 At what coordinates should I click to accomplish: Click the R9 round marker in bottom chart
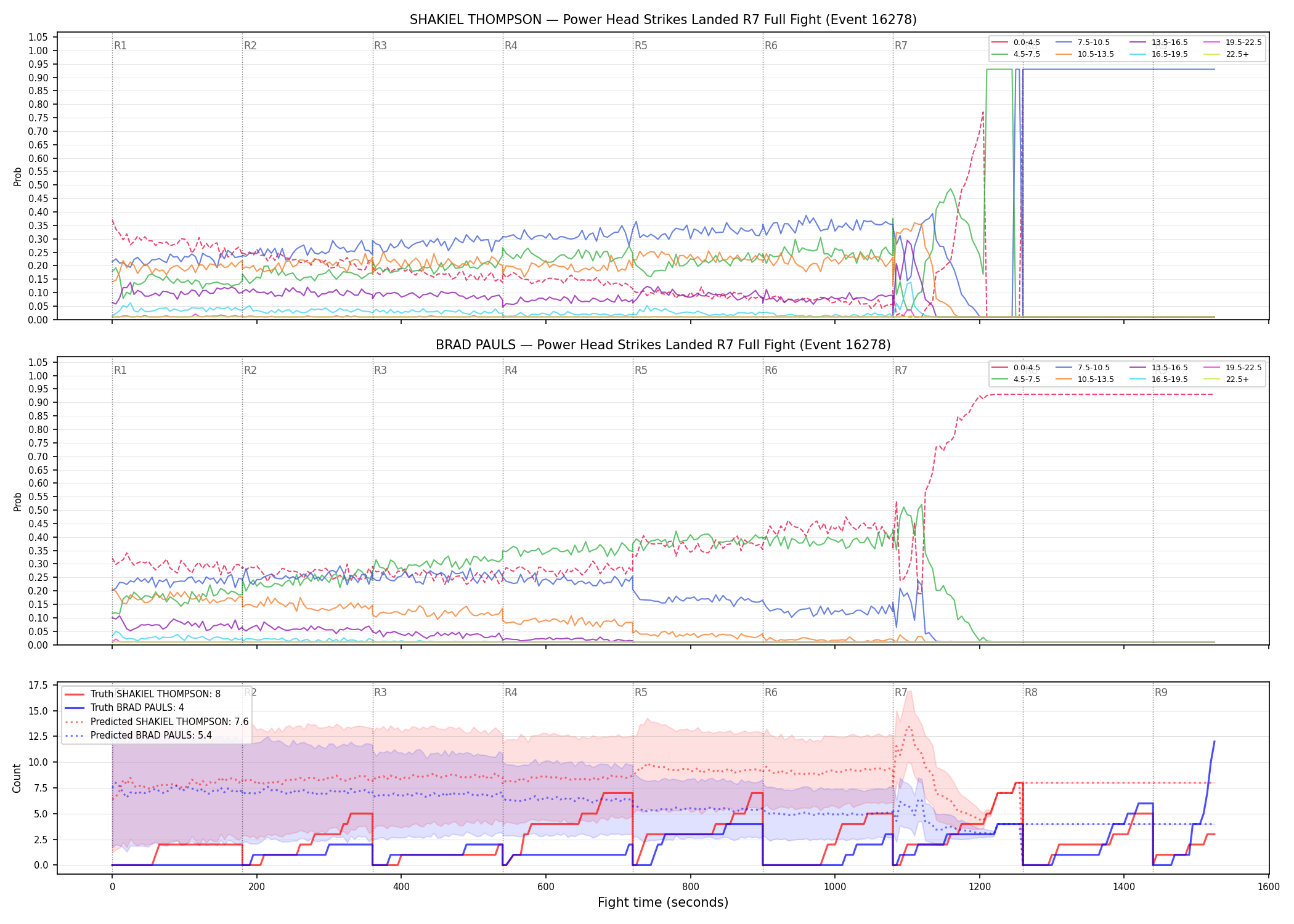click(1161, 692)
